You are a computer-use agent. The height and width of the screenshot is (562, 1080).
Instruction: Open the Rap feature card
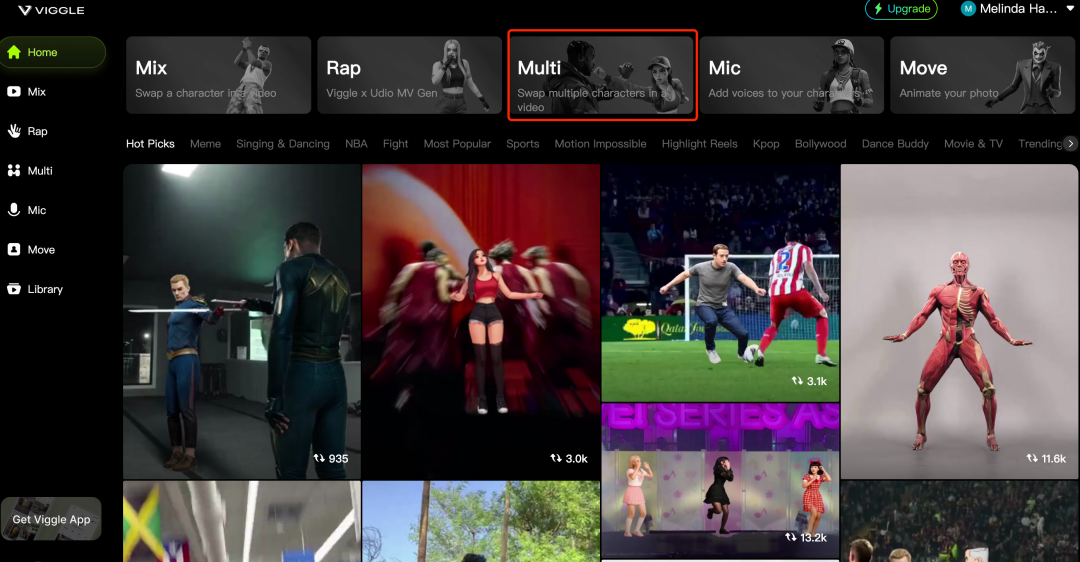409,75
